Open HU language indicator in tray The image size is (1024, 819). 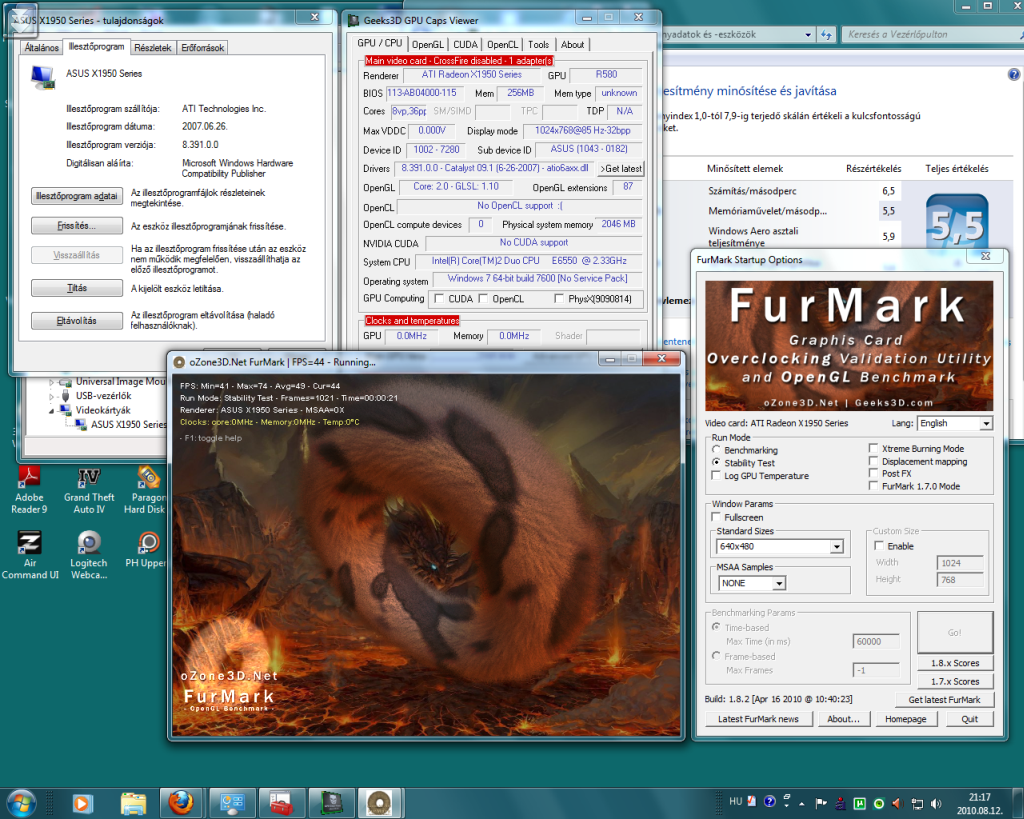(x=735, y=801)
